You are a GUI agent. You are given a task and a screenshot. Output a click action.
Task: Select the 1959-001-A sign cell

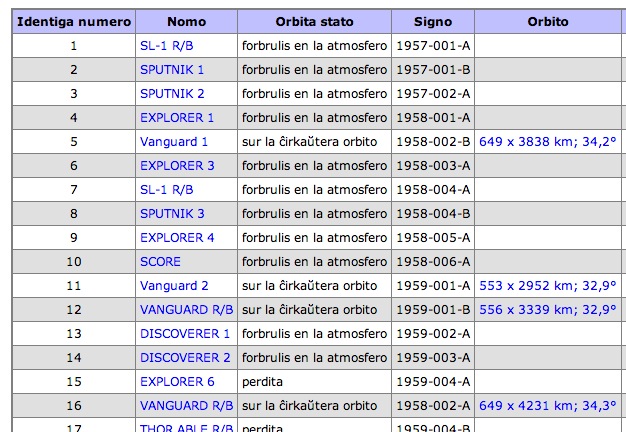433,286
